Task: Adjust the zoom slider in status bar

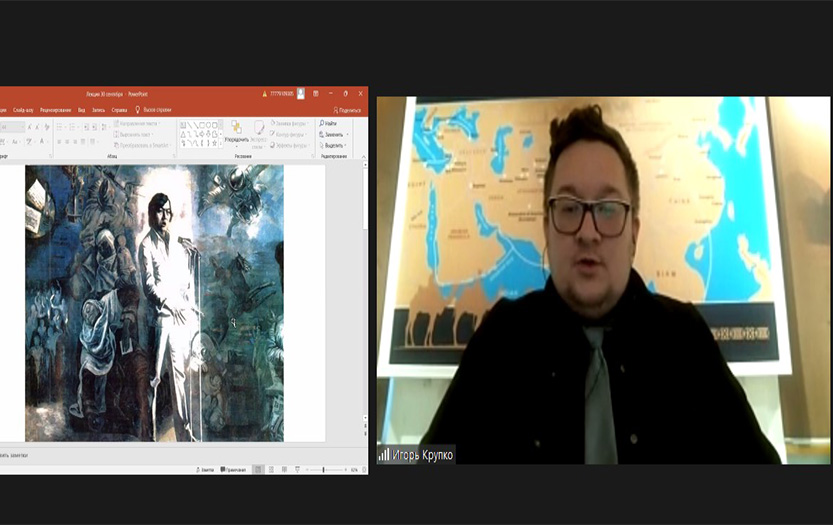Action: click(323, 469)
